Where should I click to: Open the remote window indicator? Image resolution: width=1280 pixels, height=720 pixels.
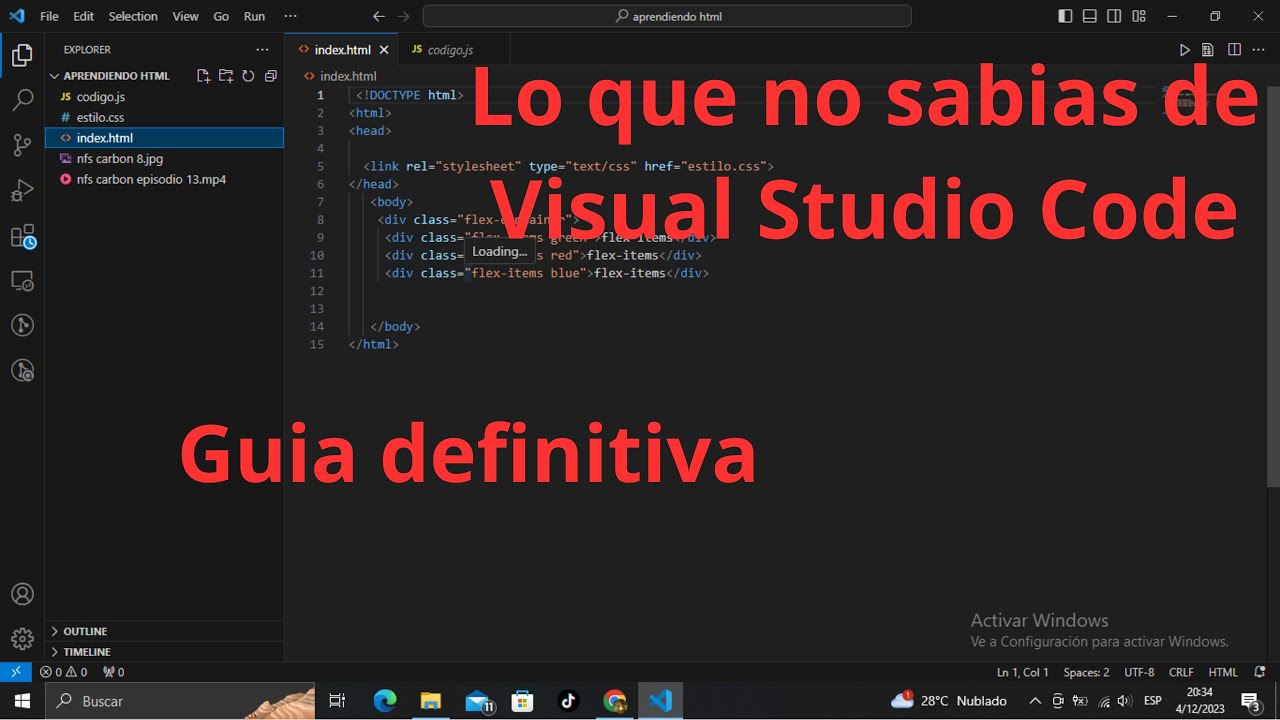point(16,672)
